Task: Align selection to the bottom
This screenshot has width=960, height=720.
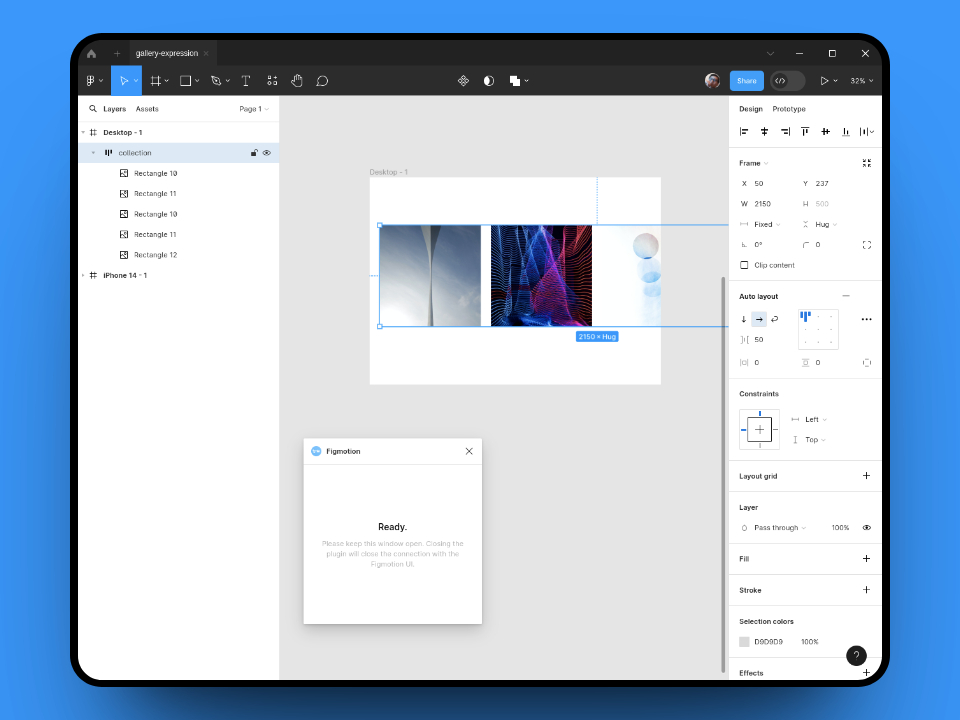Action: pyautogui.click(x=846, y=132)
